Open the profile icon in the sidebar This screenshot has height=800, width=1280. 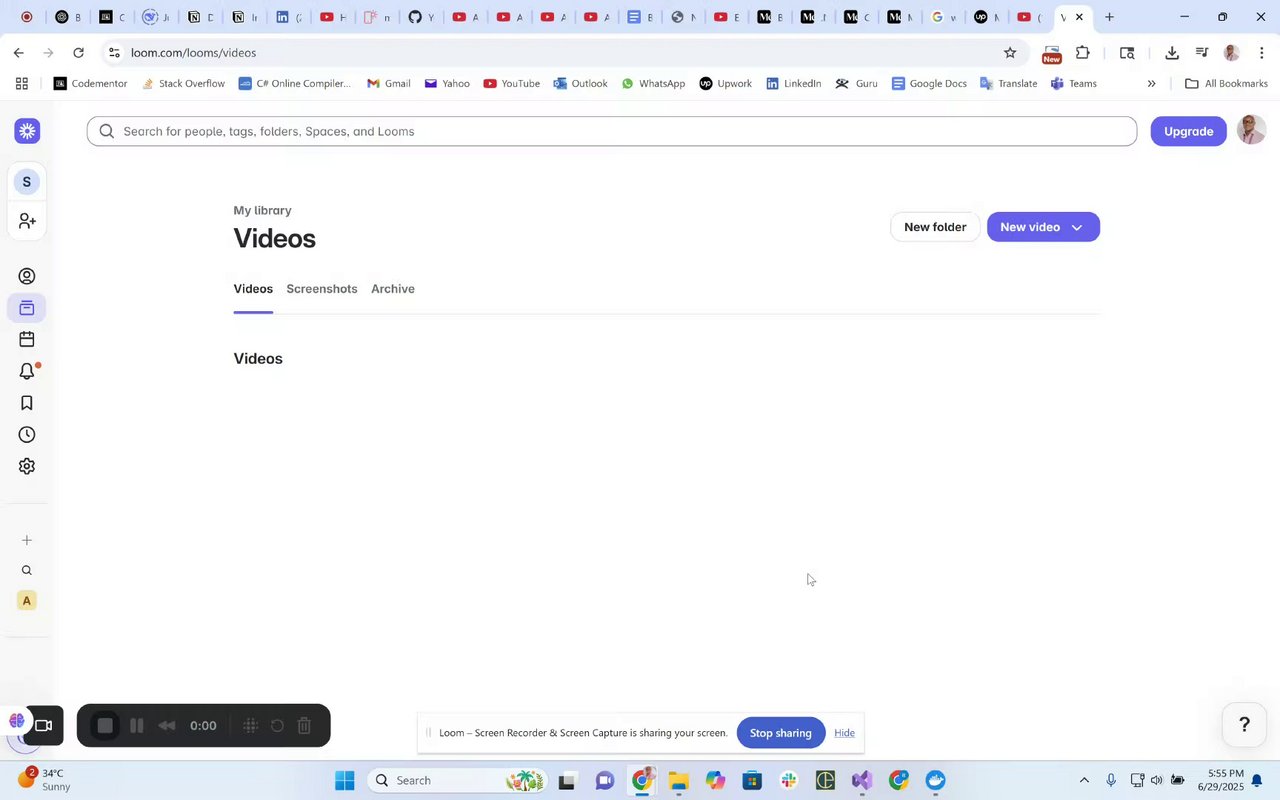[27, 276]
